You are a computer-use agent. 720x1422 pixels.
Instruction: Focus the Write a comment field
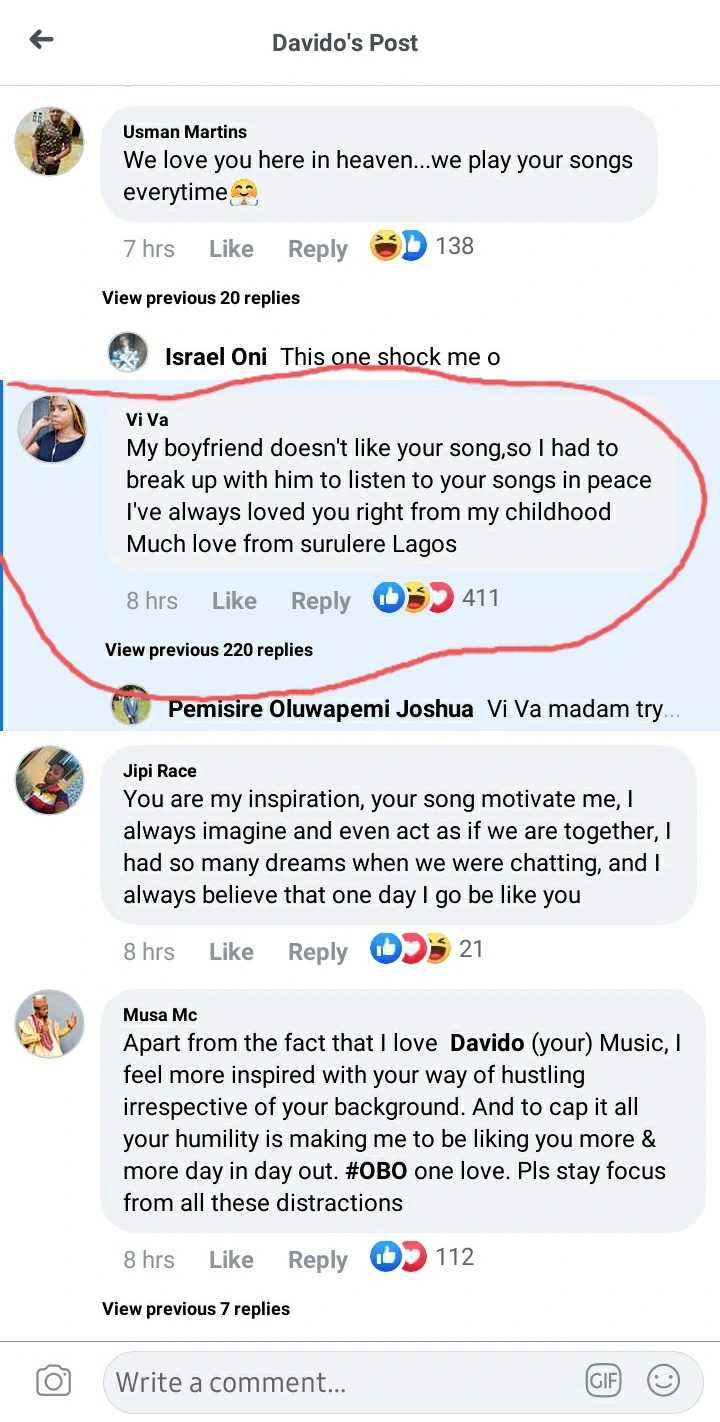340,1383
